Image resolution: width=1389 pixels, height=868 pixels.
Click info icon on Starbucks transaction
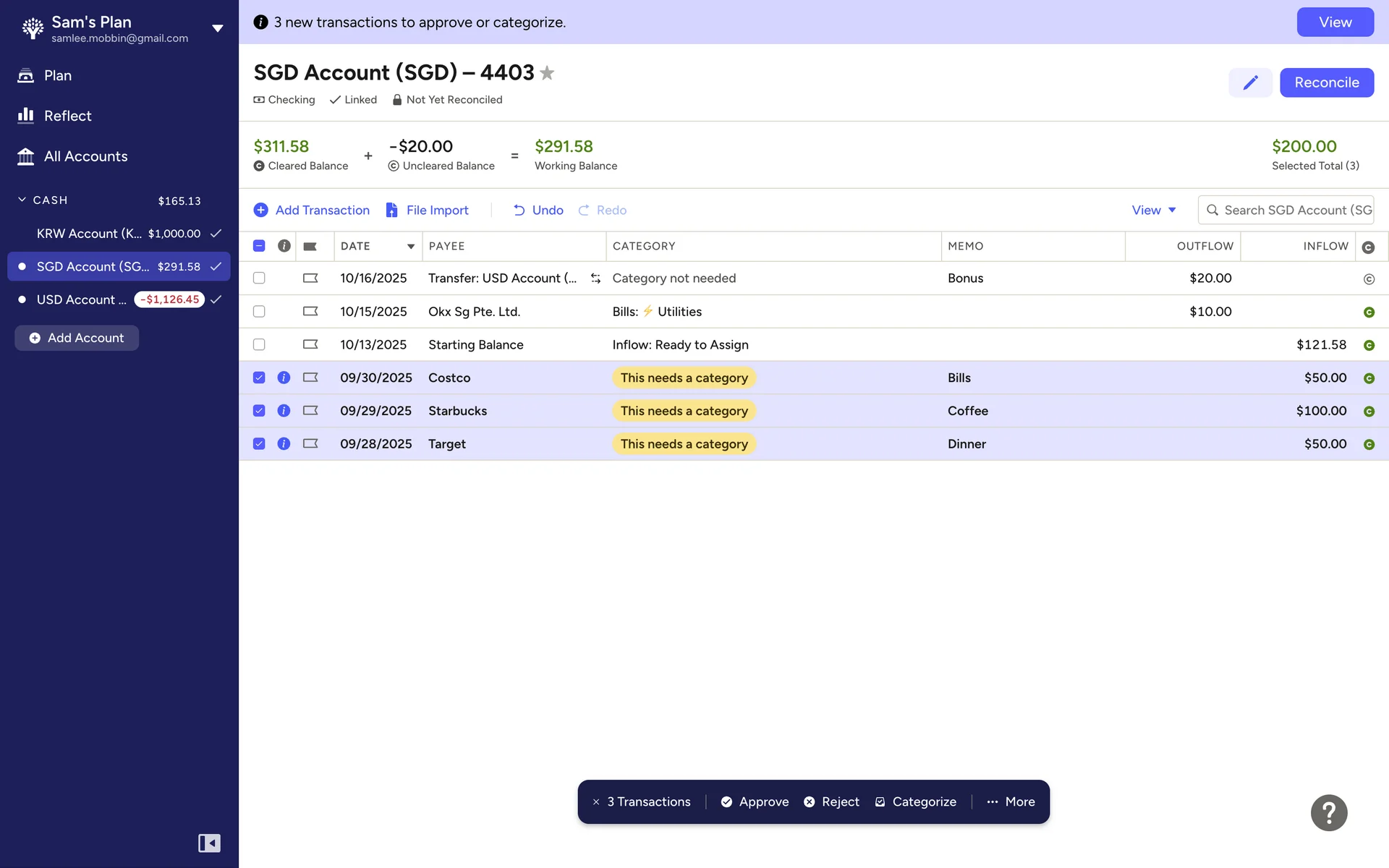pos(284,411)
